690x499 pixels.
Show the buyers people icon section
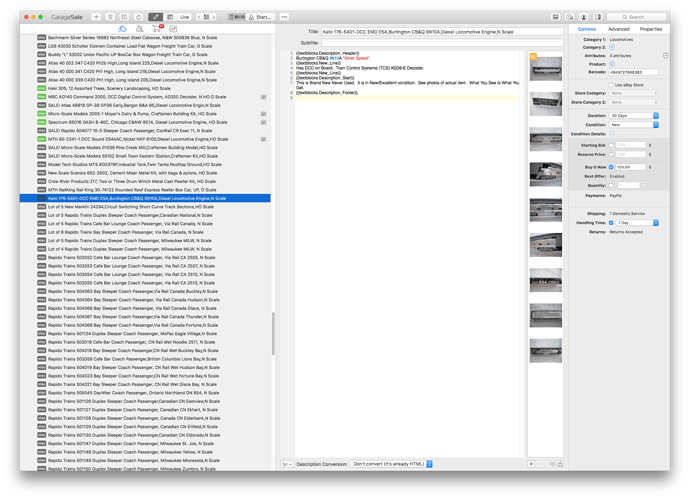pyautogui.click(x=139, y=29)
